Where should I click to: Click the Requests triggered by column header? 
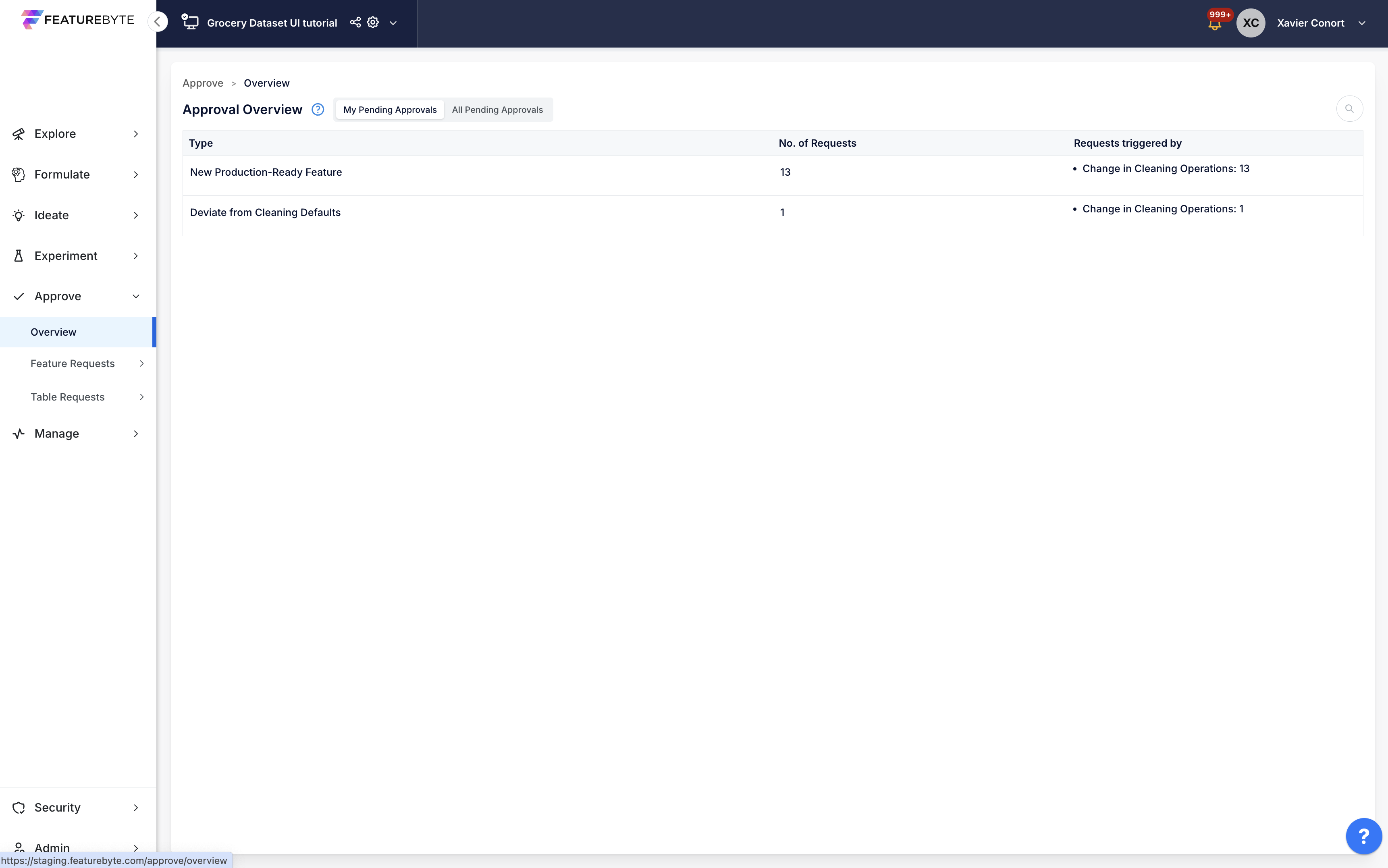[1127, 143]
